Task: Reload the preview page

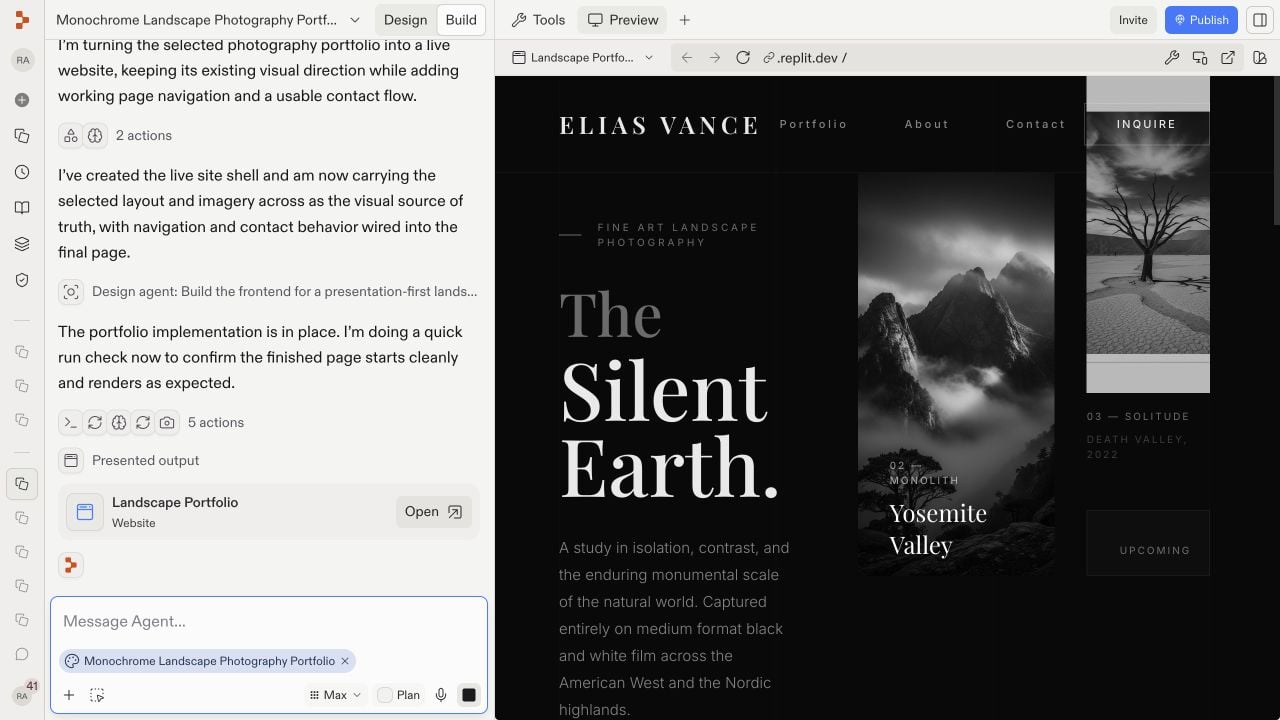Action: pos(743,58)
